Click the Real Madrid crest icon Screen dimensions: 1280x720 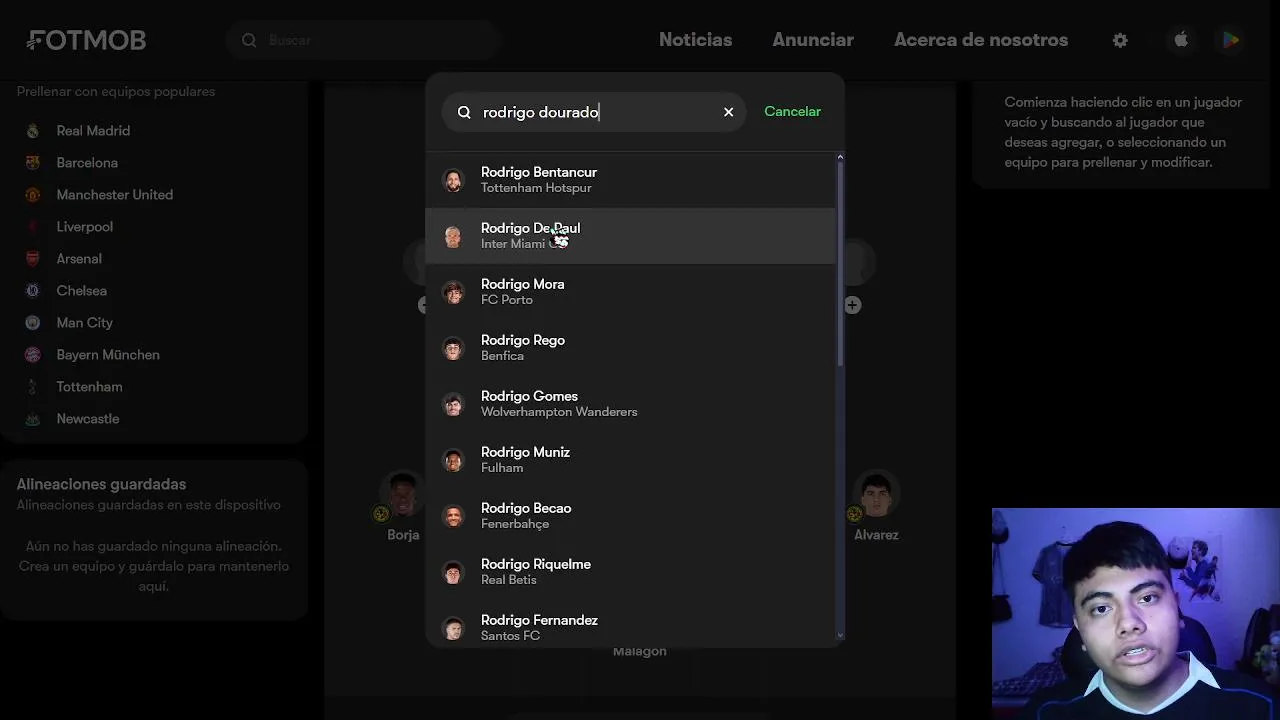[x=33, y=131]
